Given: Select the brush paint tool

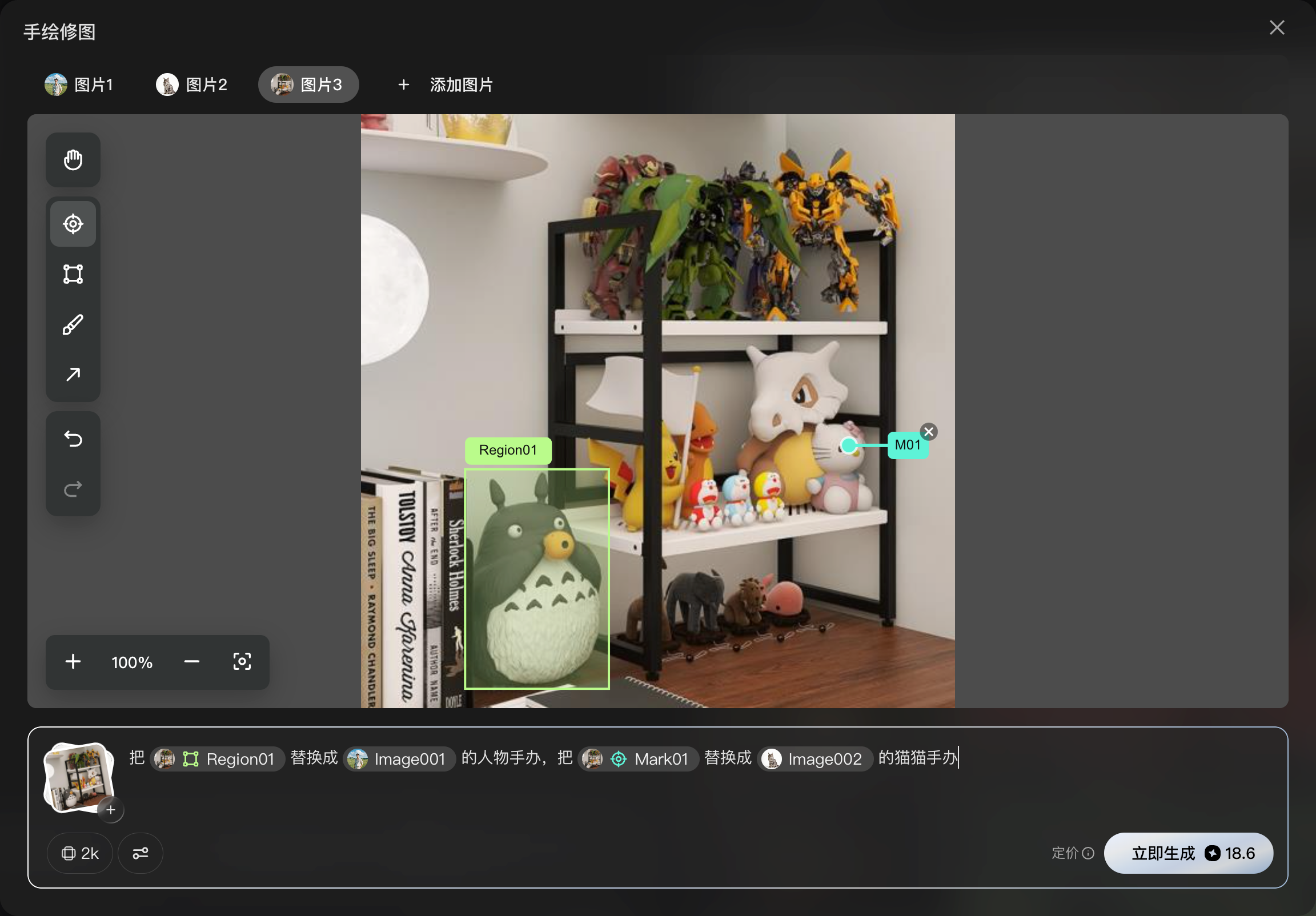Looking at the screenshot, I should point(73,324).
